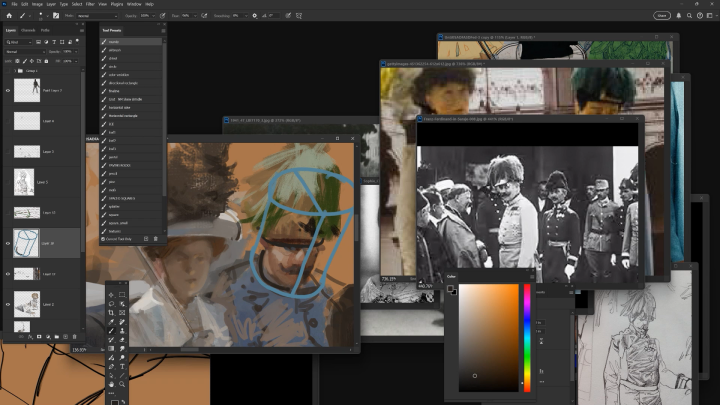Open the File menu
Viewport: 720px width, 405px height.
(14, 4)
